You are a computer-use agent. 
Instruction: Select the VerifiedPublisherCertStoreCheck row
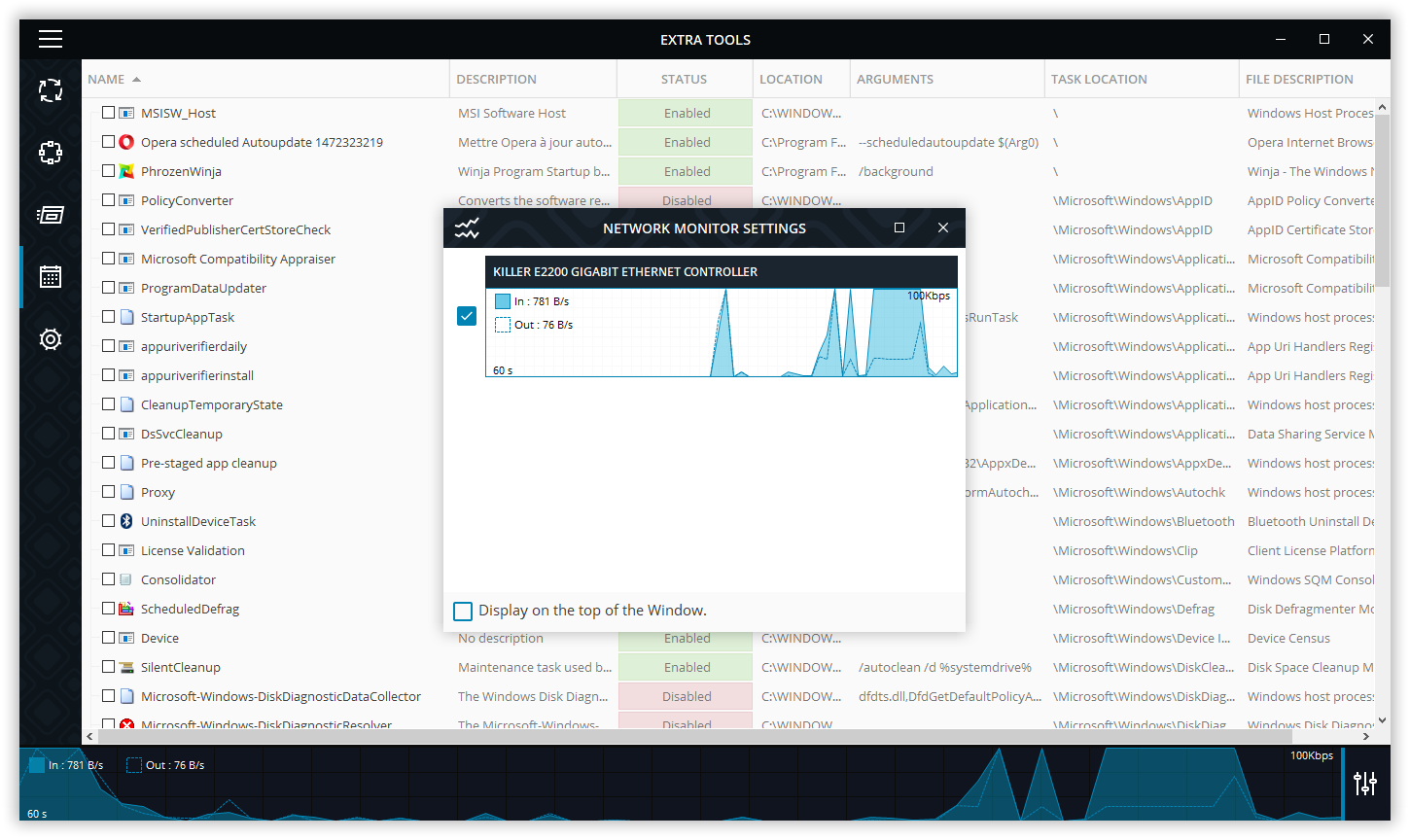pyautogui.click(x=235, y=229)
